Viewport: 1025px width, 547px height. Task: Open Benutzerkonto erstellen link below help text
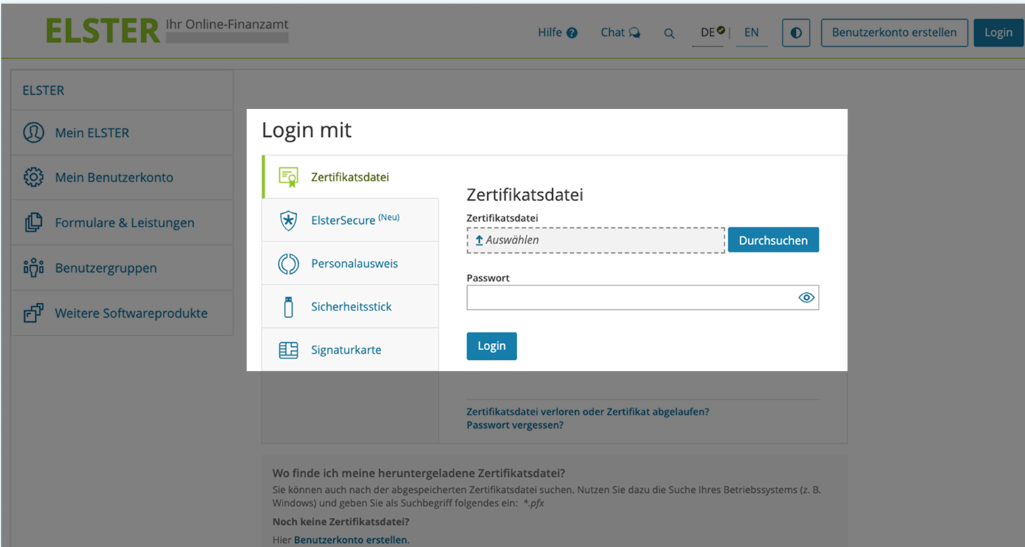[x=351, y=540]
